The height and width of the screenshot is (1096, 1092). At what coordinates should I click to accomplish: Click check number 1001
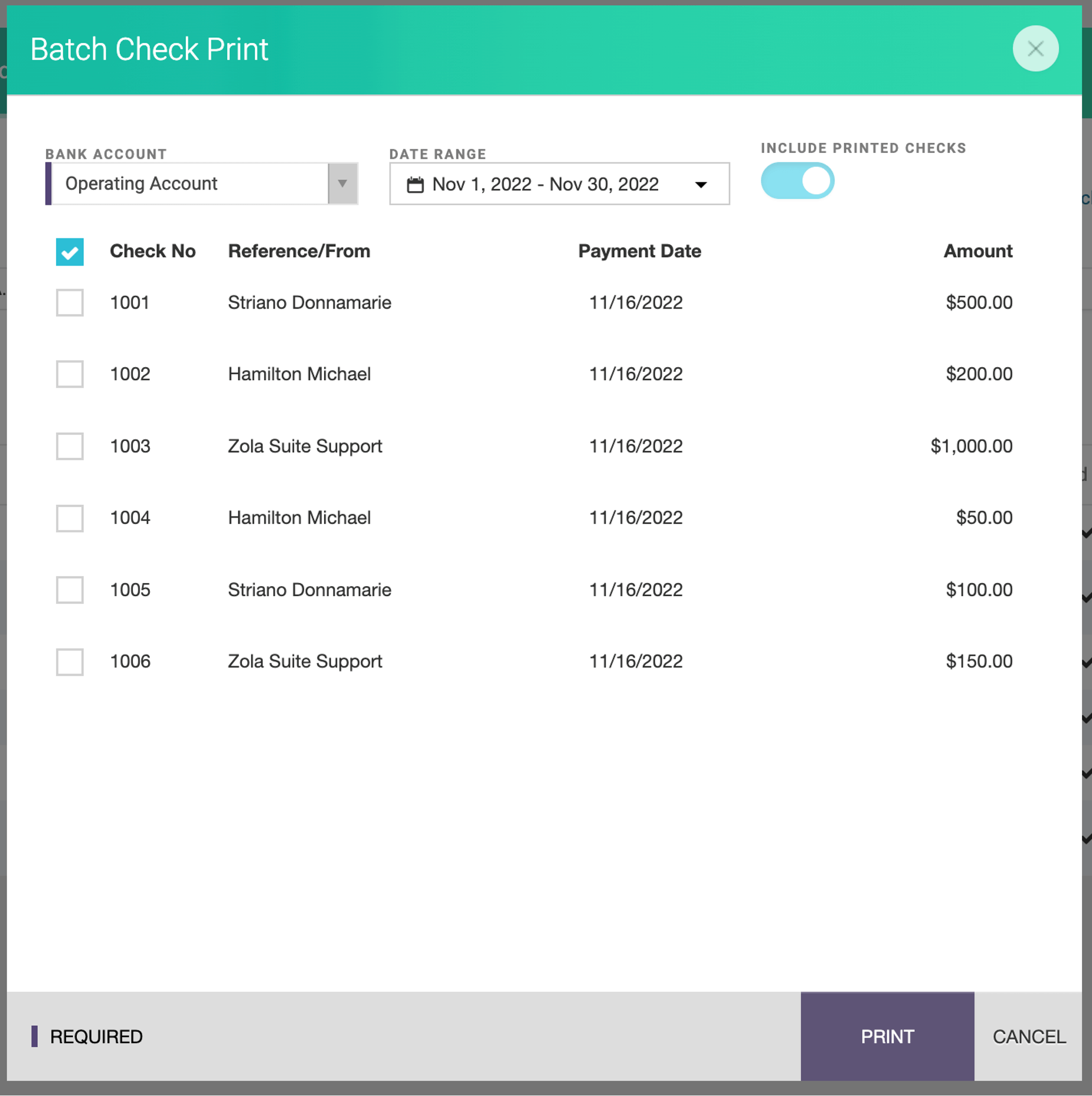(x=130, y=302)
